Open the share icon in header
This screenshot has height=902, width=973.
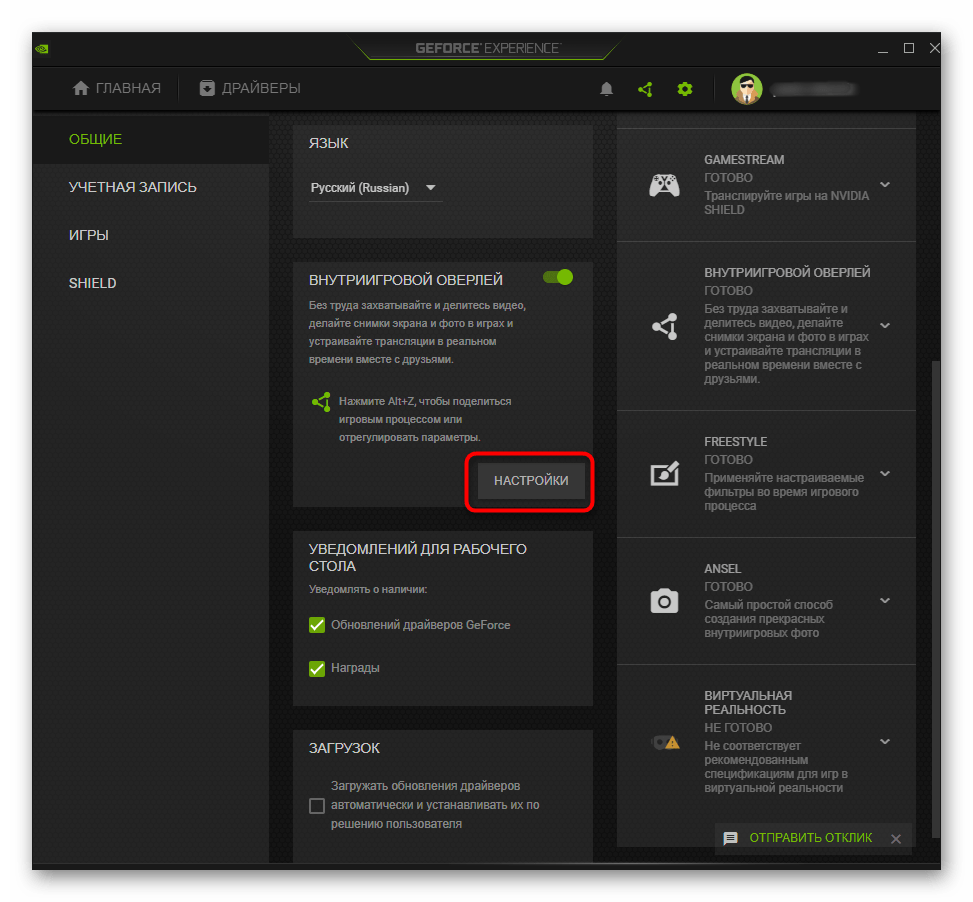click(645, 89)
